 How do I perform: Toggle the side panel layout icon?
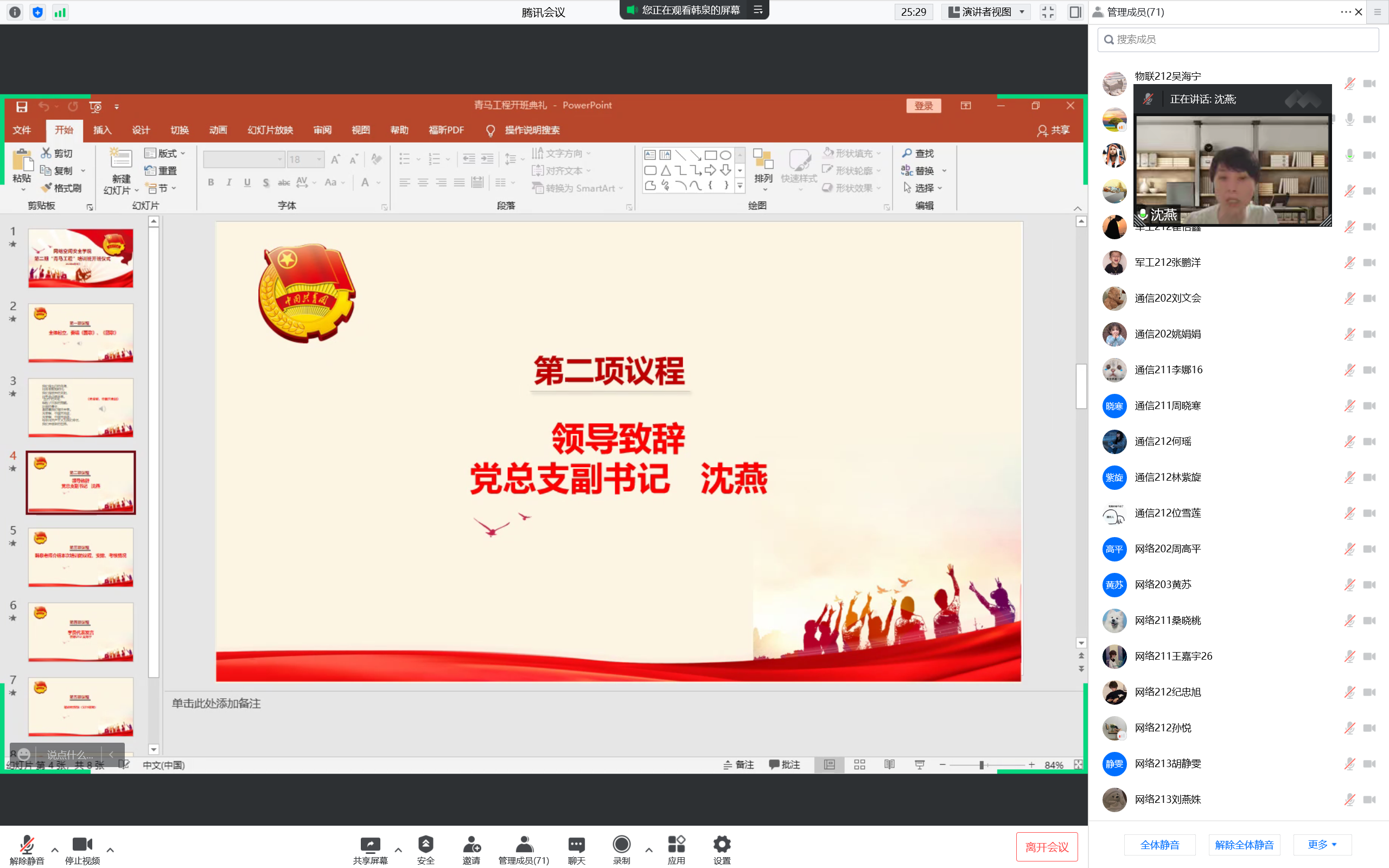point(1075,12)
